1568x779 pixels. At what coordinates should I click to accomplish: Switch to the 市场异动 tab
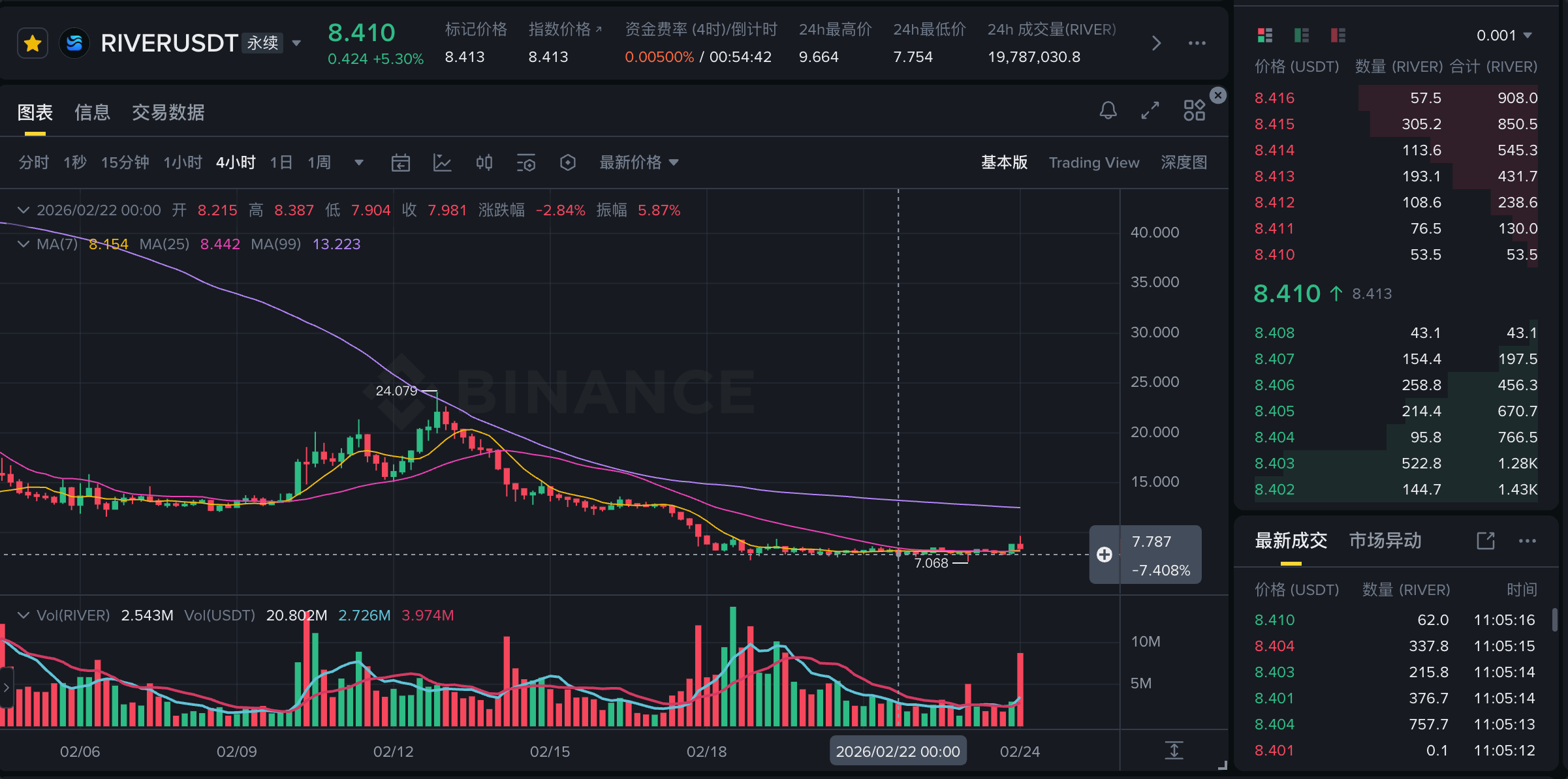click(1385, 540)
